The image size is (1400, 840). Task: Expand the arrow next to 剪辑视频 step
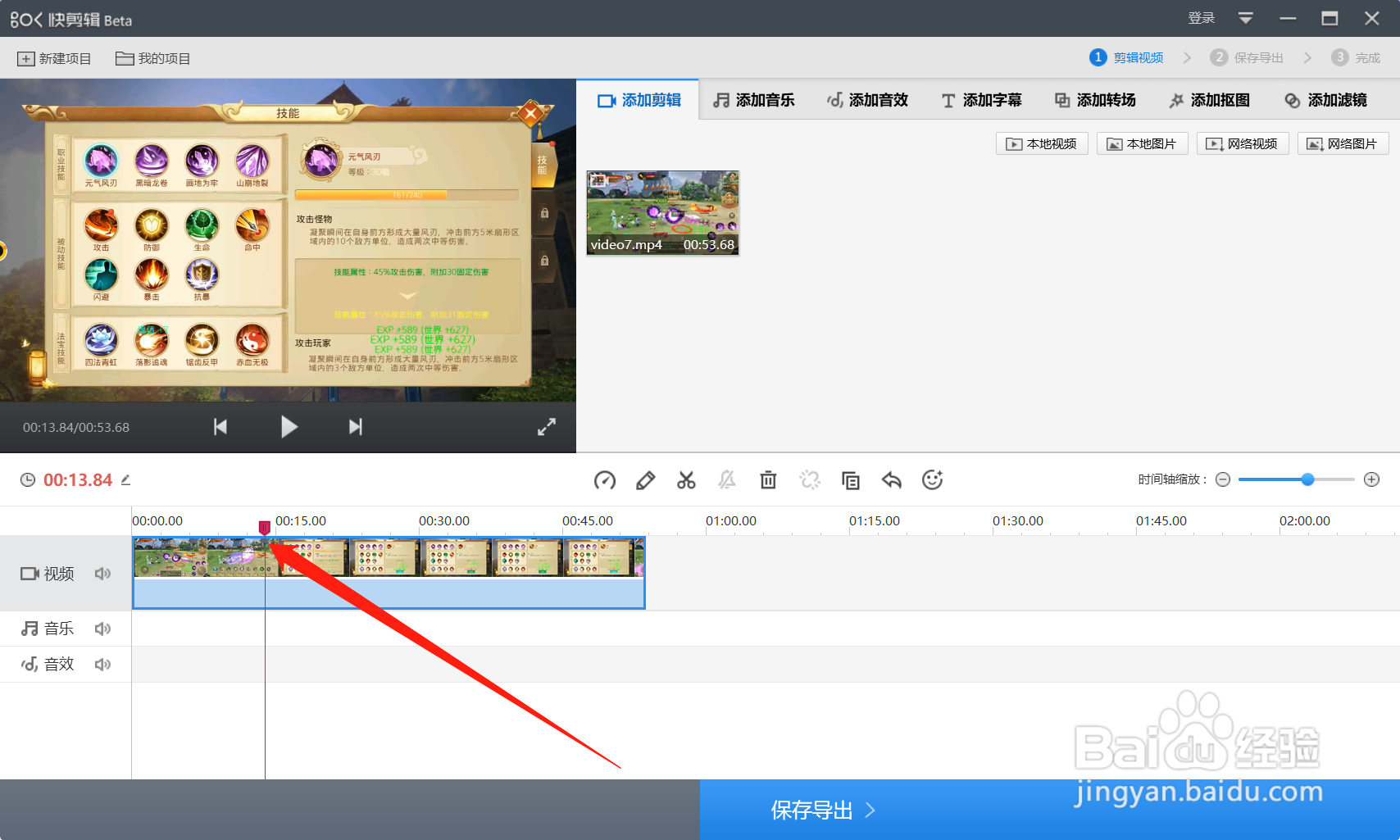point(1188,57)
